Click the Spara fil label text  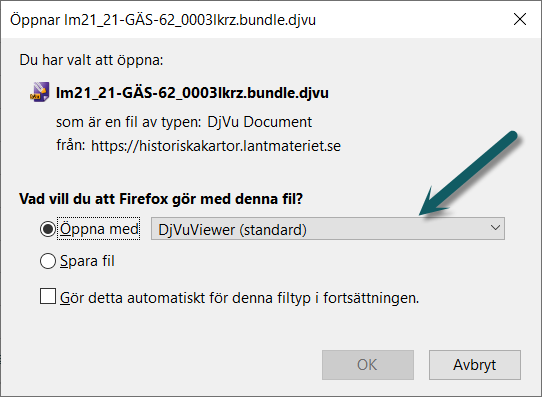(x=87, y=261)
